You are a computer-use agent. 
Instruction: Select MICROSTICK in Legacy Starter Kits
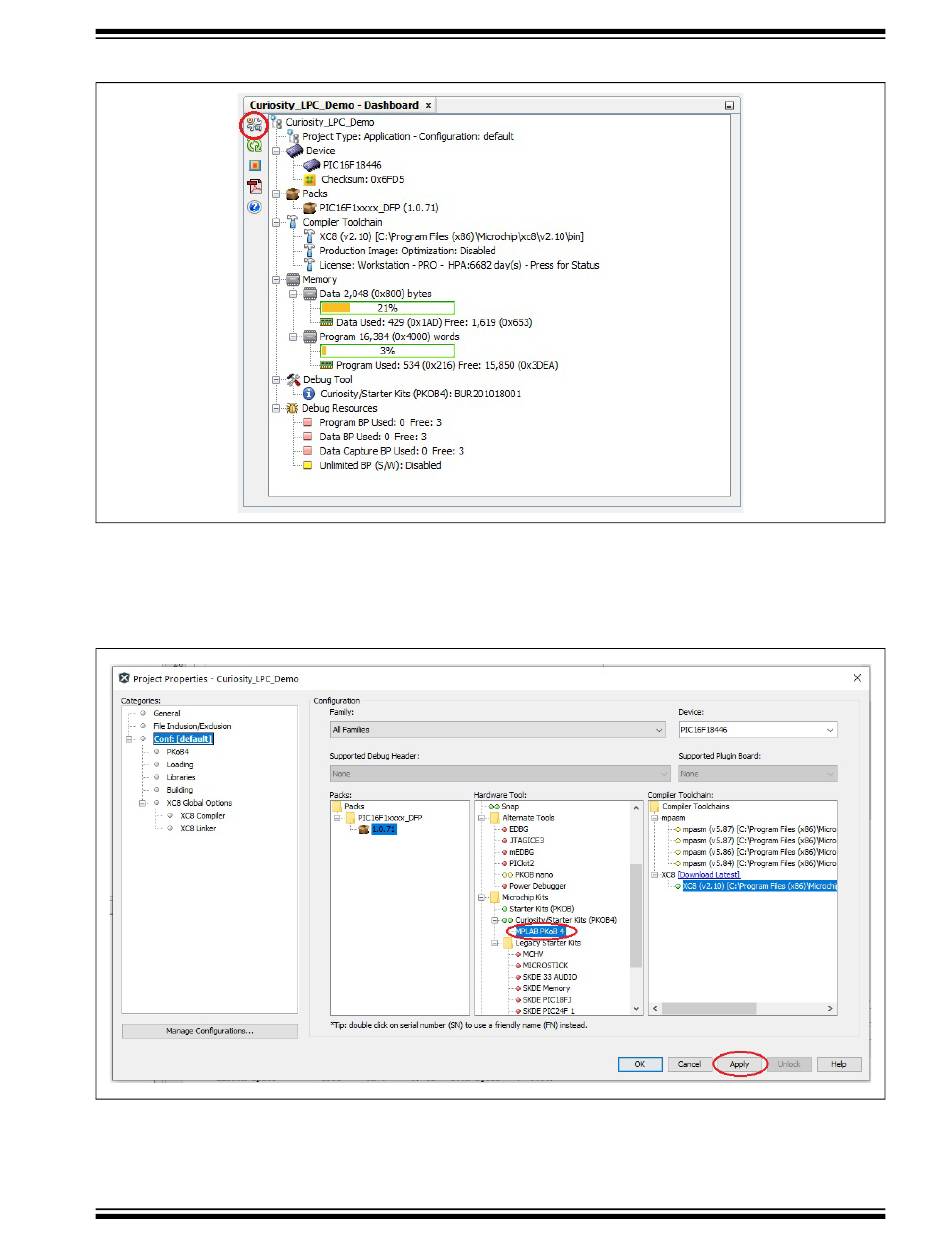tap(544, 966)
